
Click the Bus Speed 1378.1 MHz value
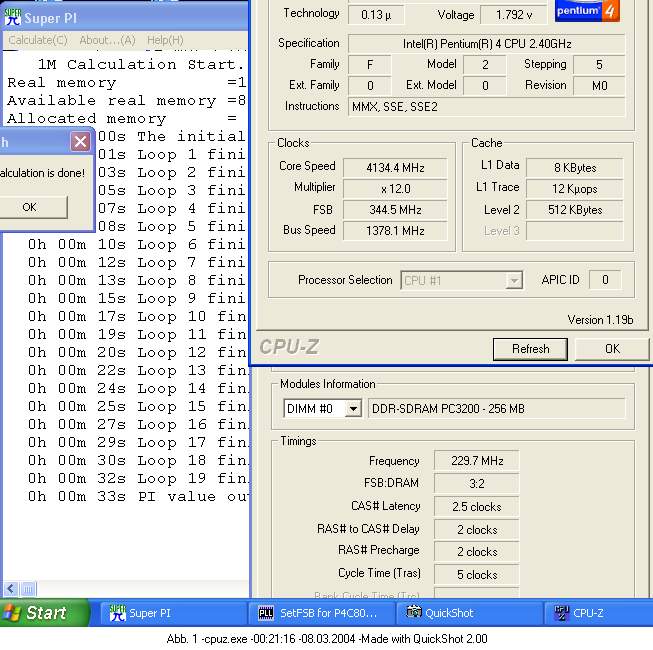395,231
